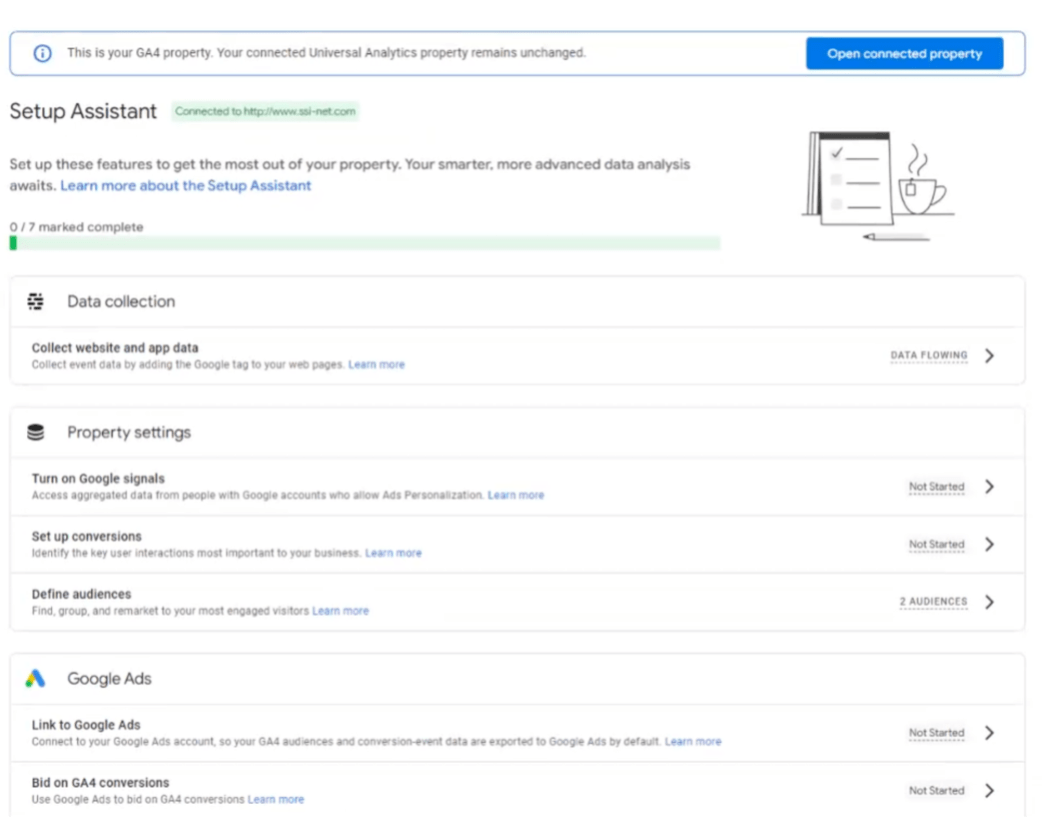The image size is (1045, 821).
Task: Open Learn more link for Set up conversions
Action: [x=393, y=554]
